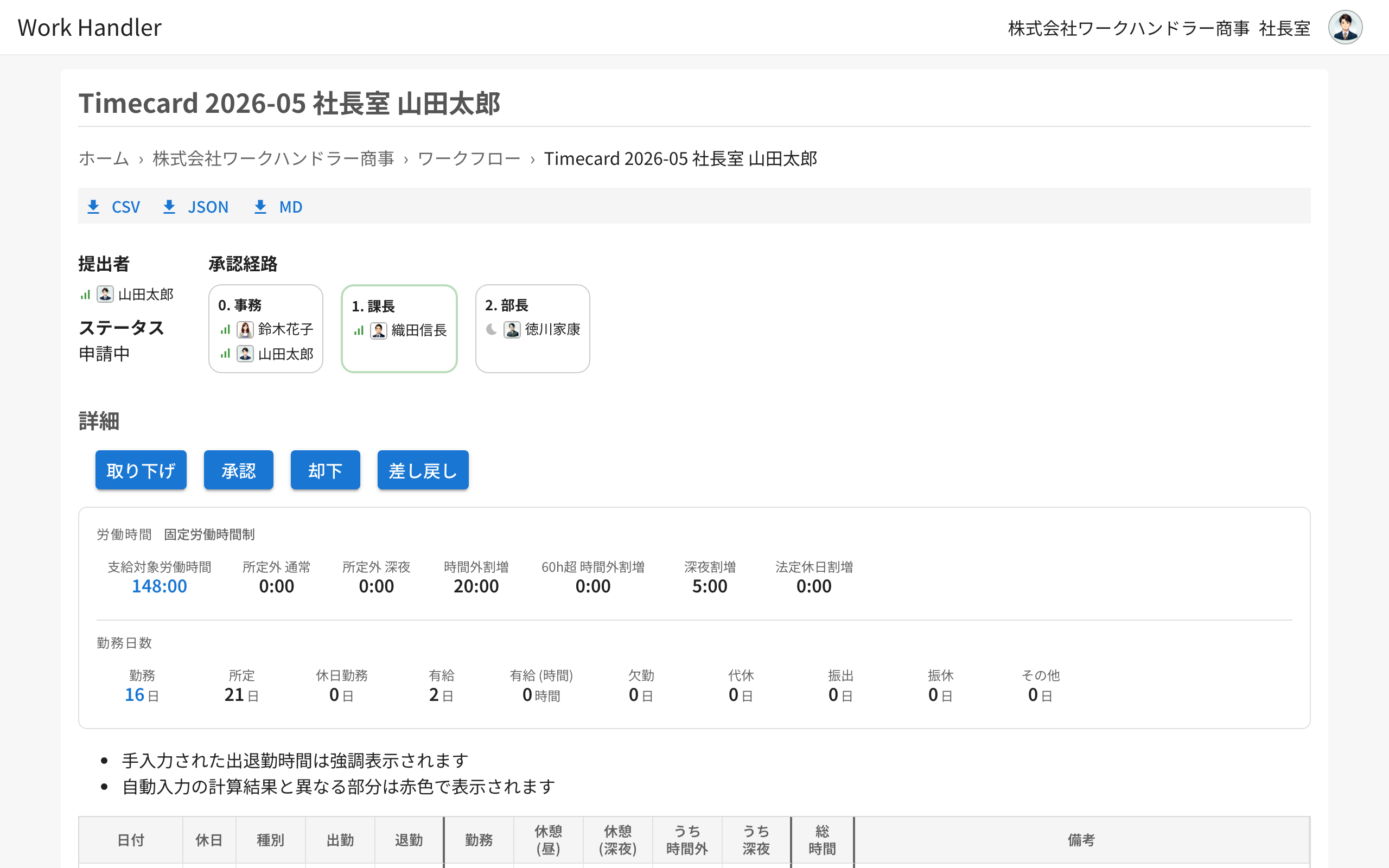This screenshot has height=868, width=1389.
Task: Click header text 株式会社ワークハンドラー商事 社長室
Action: [1159, 28]
